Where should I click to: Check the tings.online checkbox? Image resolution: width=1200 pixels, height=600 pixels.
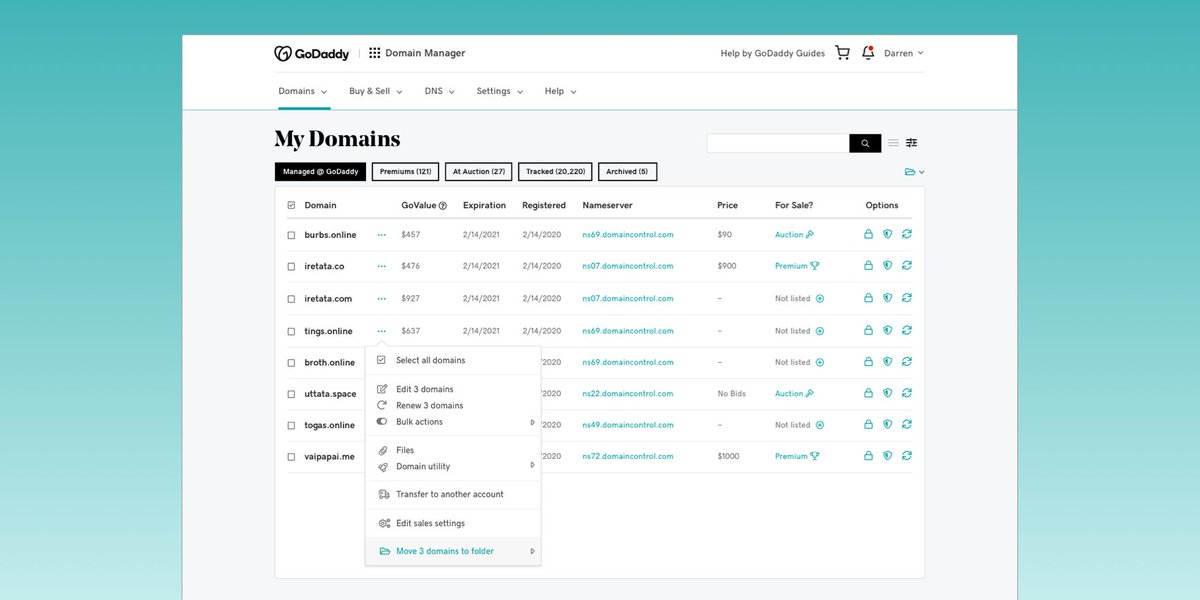point(291,331)
